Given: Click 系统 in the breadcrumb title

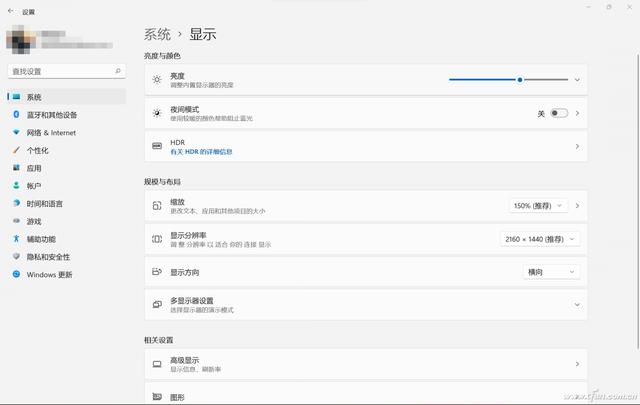Looking at the screenshot, I should click(157, 34).
